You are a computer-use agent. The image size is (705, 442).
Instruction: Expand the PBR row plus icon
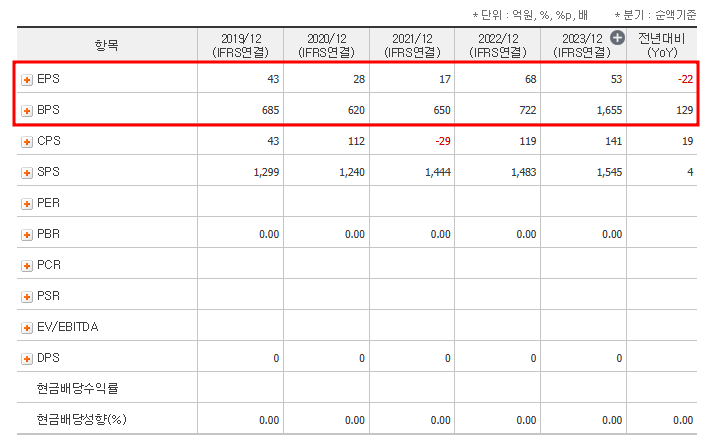(x=27, y=235)
